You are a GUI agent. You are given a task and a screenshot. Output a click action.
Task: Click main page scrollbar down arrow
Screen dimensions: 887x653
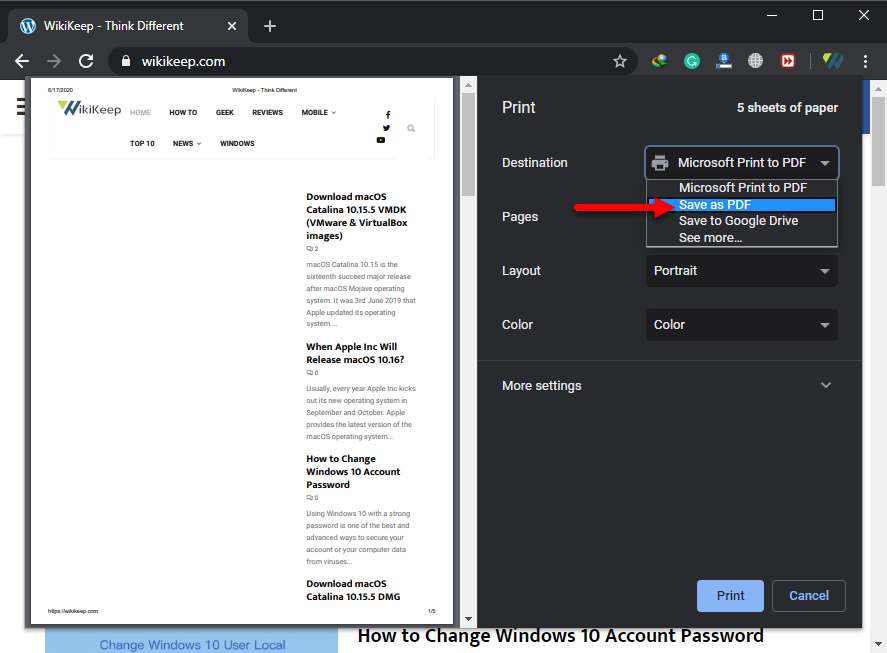pyautogui.click(x=878, y=644)
